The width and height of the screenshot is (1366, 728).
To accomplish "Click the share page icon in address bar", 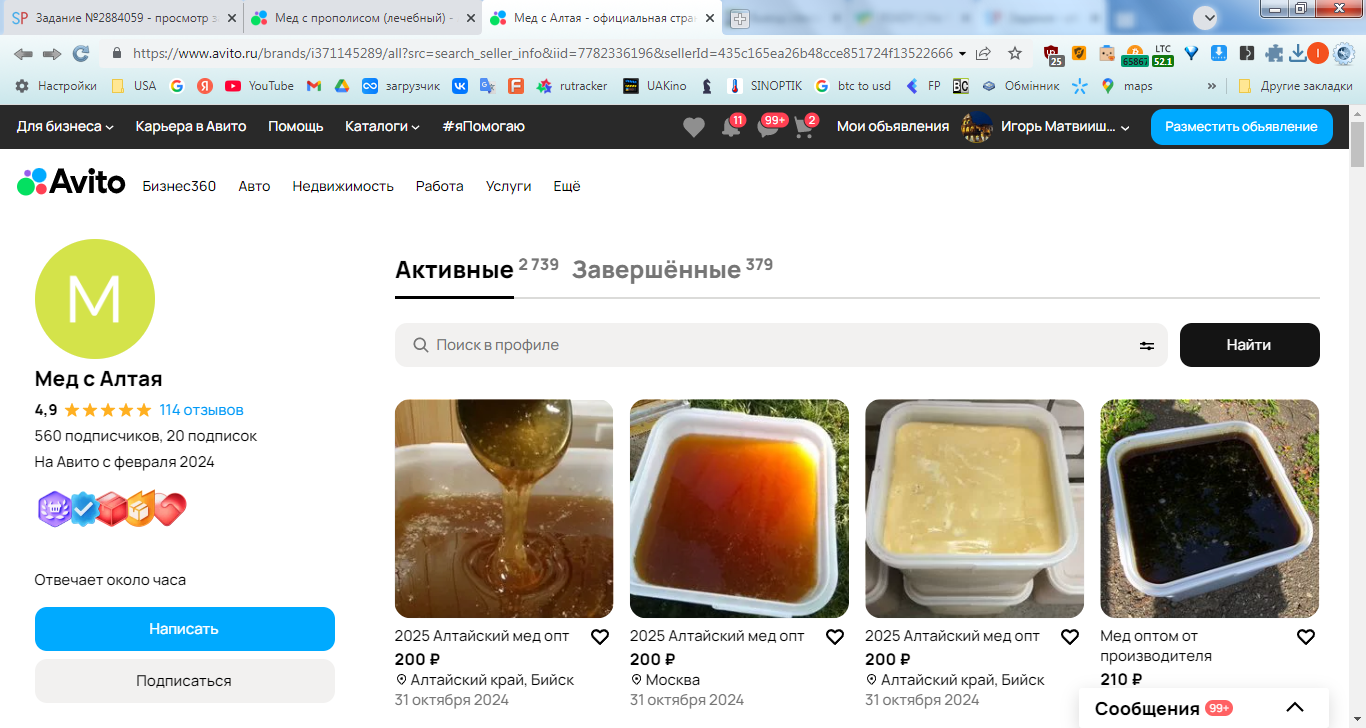I will point(984,53).
